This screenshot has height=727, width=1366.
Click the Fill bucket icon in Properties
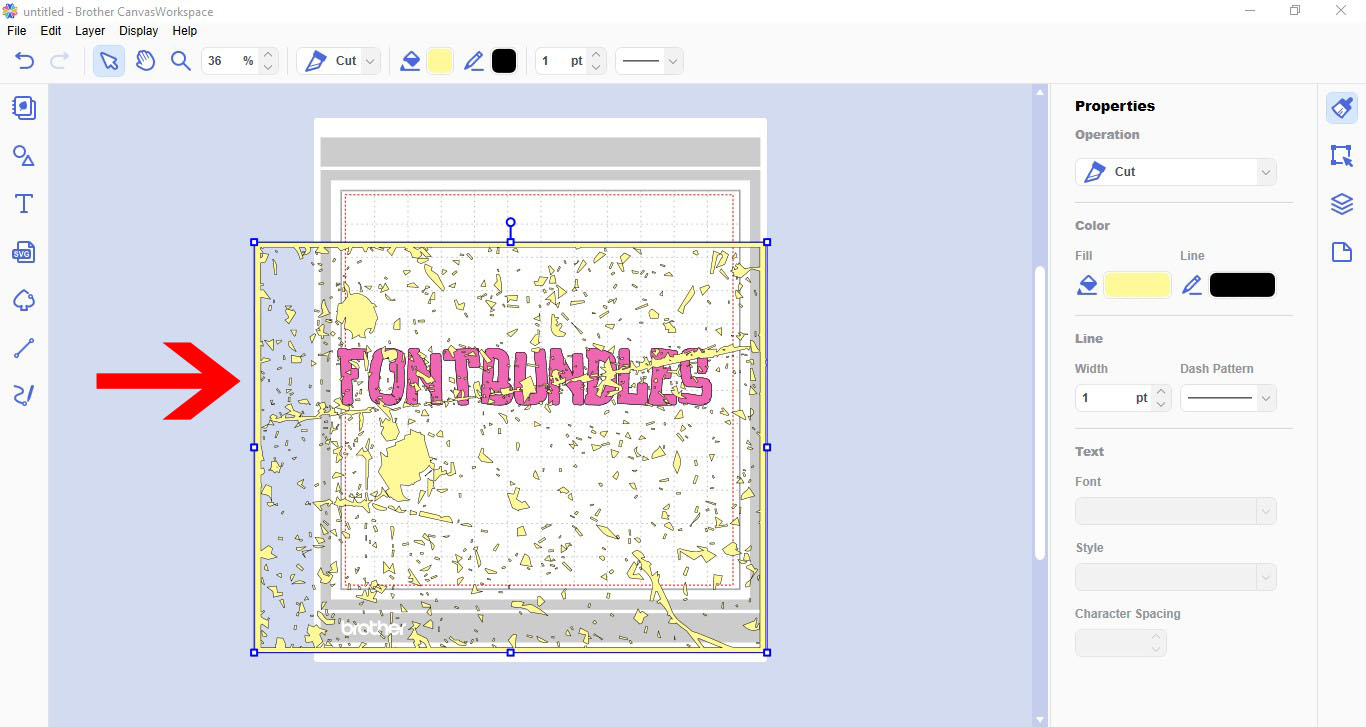pos(1087,285)
